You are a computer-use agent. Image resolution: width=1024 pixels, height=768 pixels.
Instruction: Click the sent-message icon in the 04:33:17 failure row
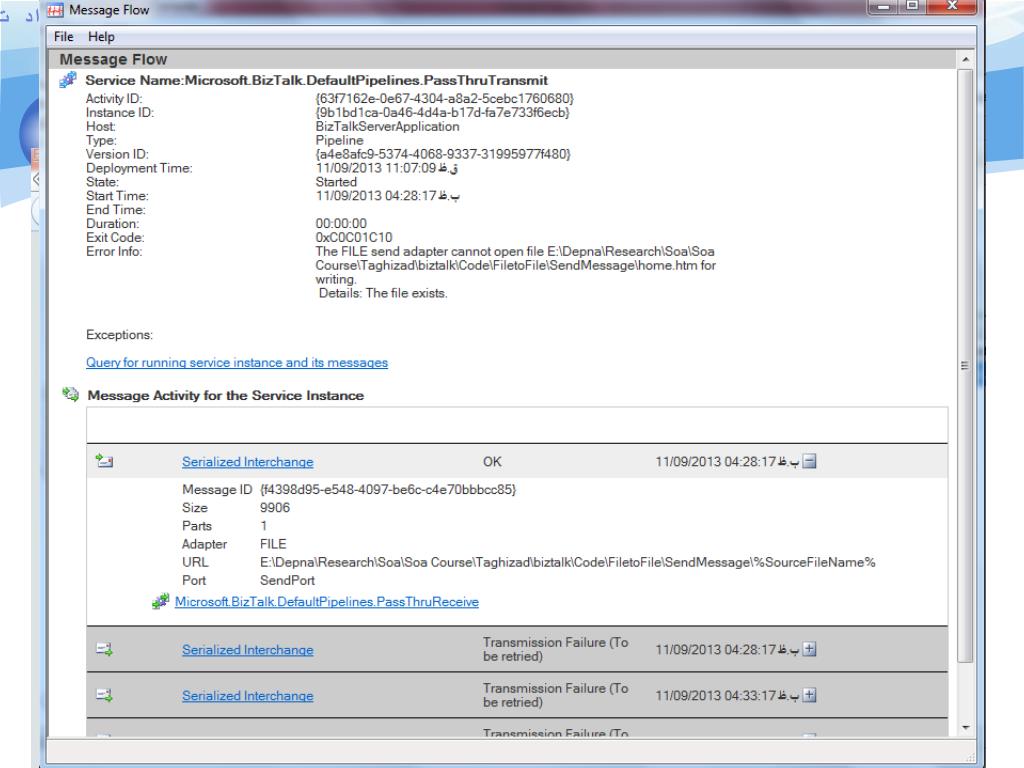[x=104, y=695]
